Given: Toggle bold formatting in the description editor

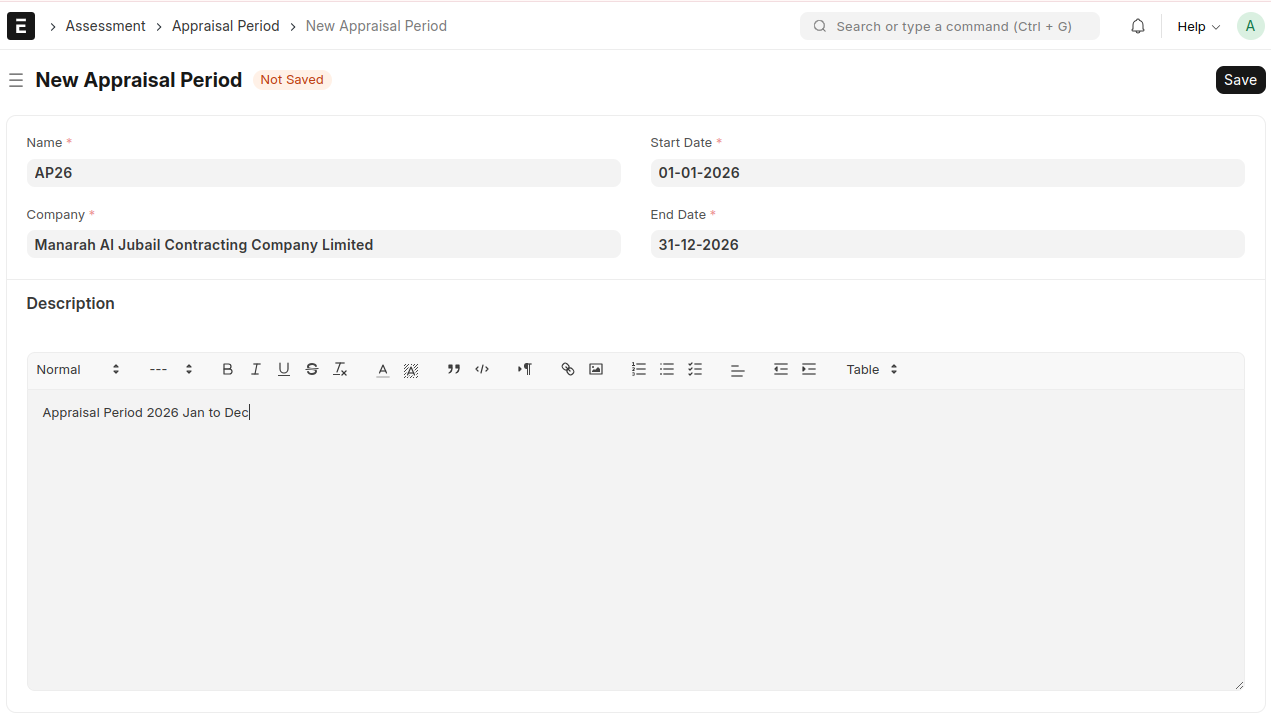Looking at the screenshot, I should [x=228, y=369].
